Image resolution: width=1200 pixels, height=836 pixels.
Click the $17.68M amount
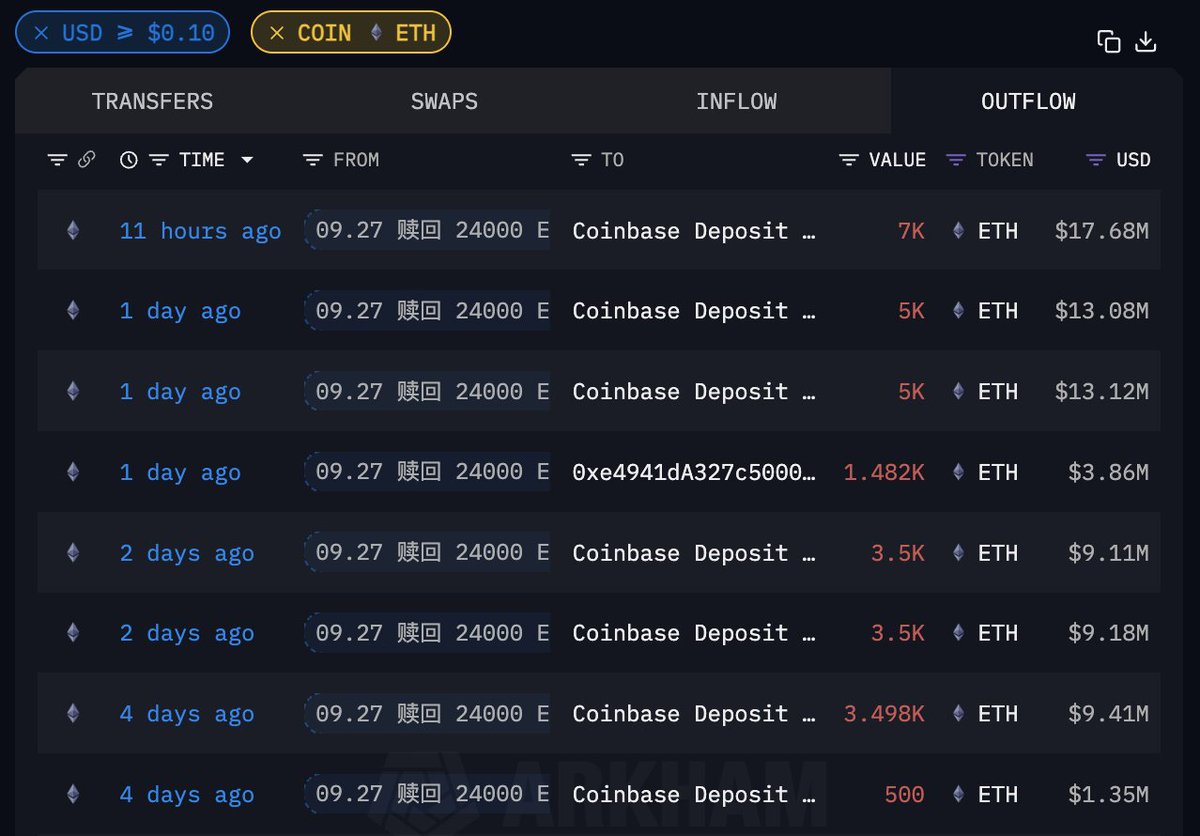[1101, 231]
